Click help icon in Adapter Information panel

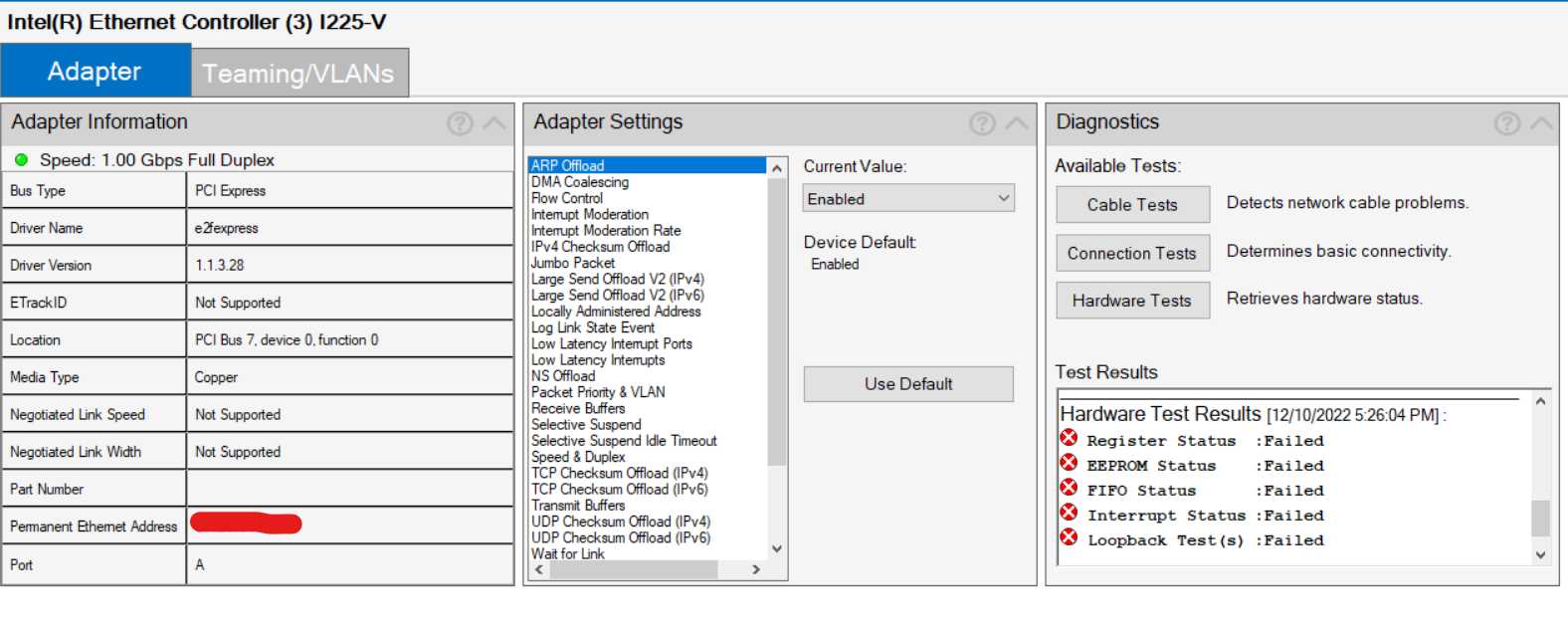coord(460,123)
